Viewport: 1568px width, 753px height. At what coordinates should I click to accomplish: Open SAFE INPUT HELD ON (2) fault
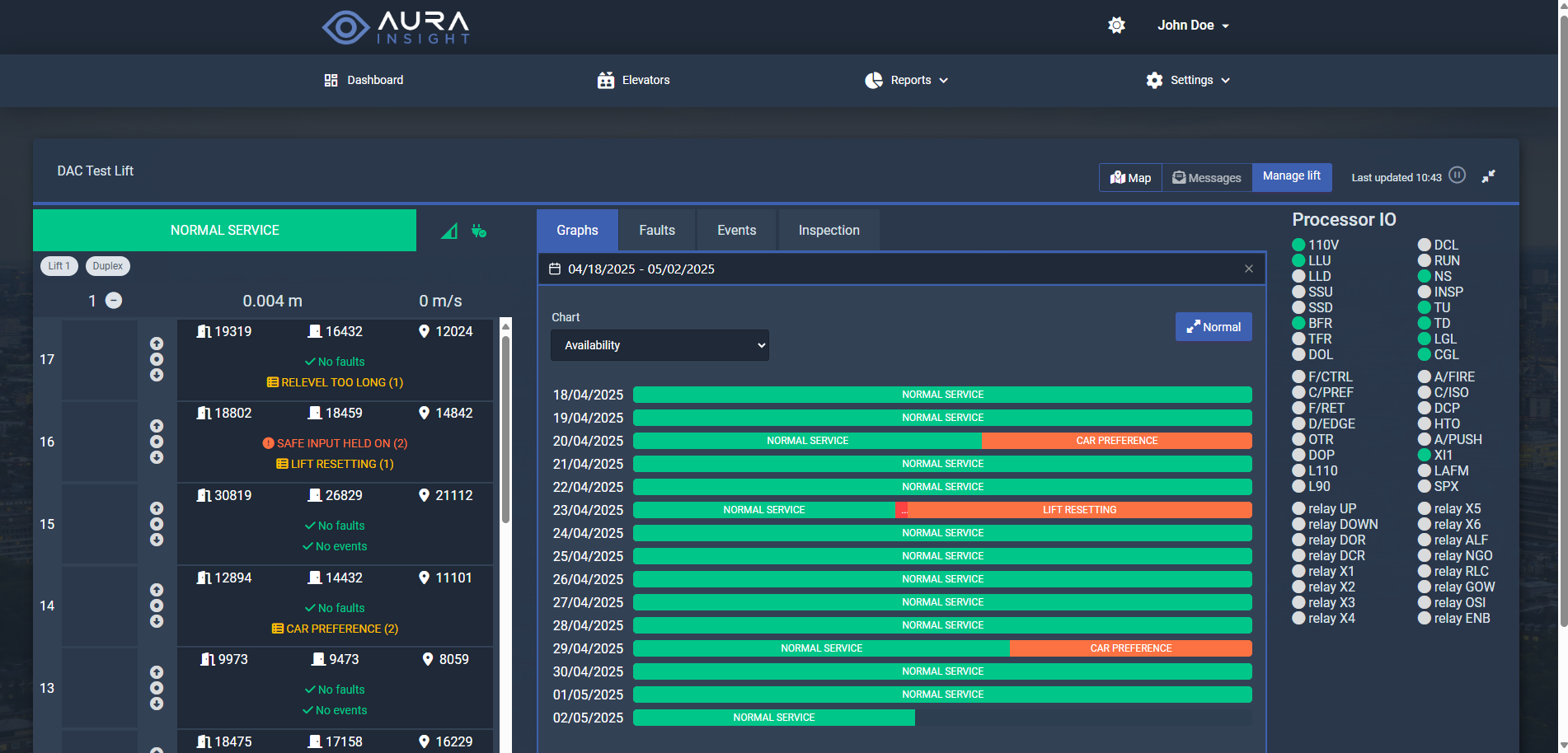point(335,443)
